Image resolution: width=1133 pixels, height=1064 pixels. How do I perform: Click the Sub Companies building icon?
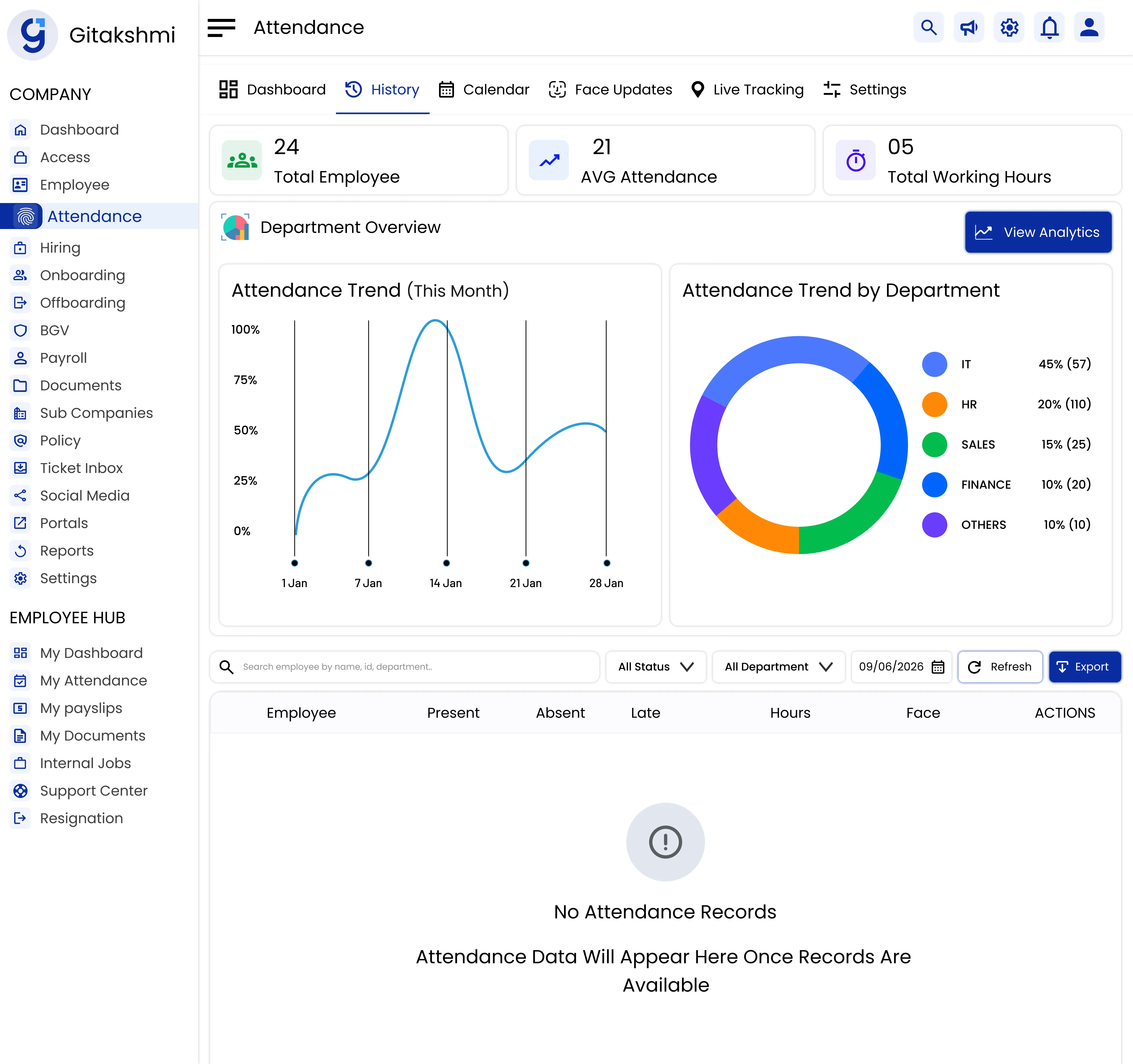coord(20,413)
